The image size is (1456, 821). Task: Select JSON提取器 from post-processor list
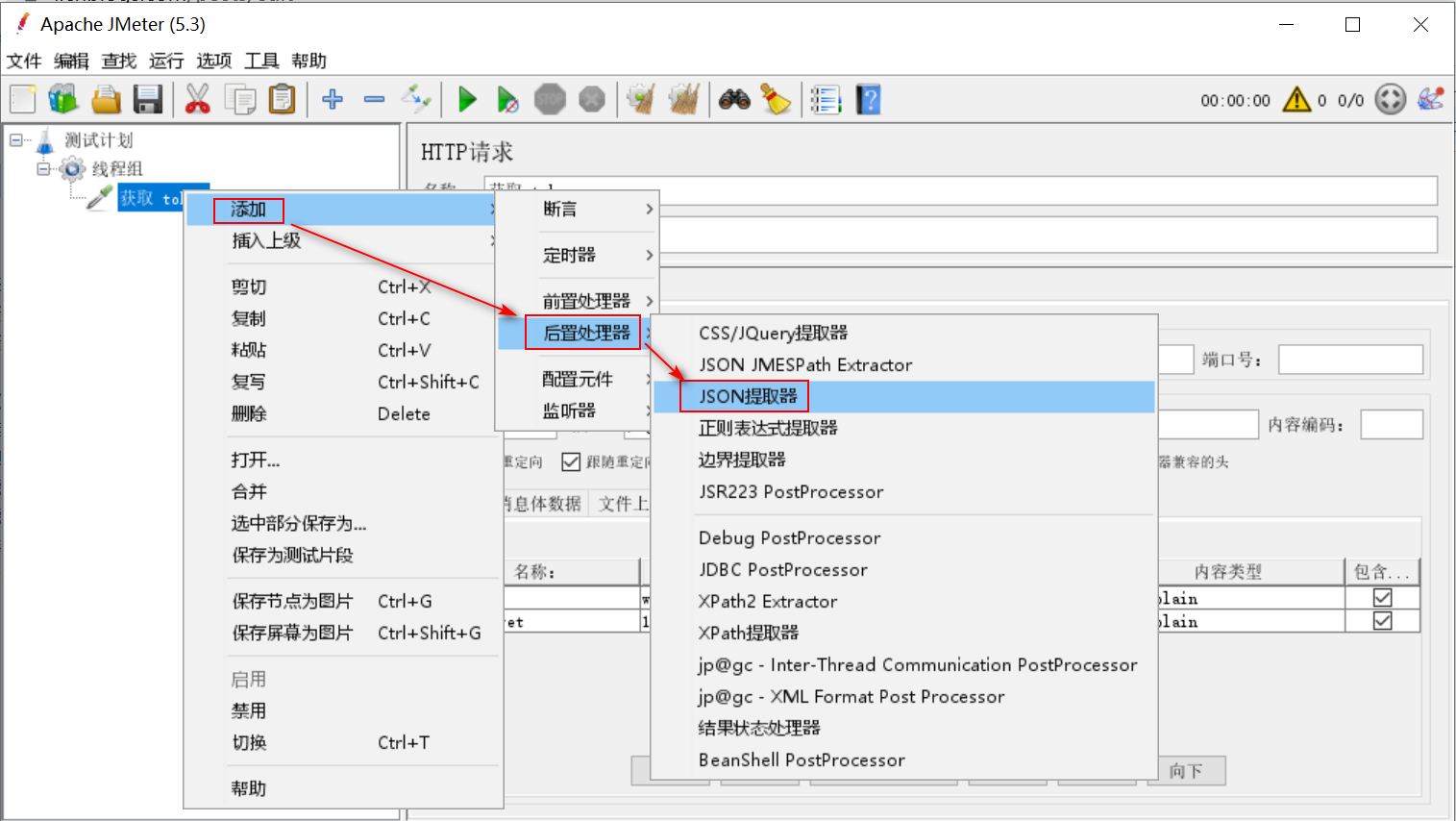point(903,396)
